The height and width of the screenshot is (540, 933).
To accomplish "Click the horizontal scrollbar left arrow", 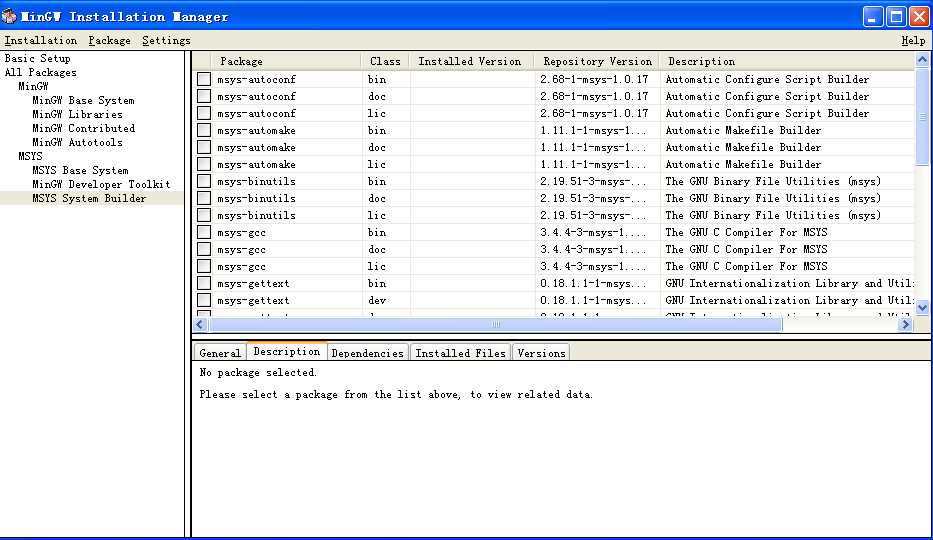I will [x=200, y=324].
